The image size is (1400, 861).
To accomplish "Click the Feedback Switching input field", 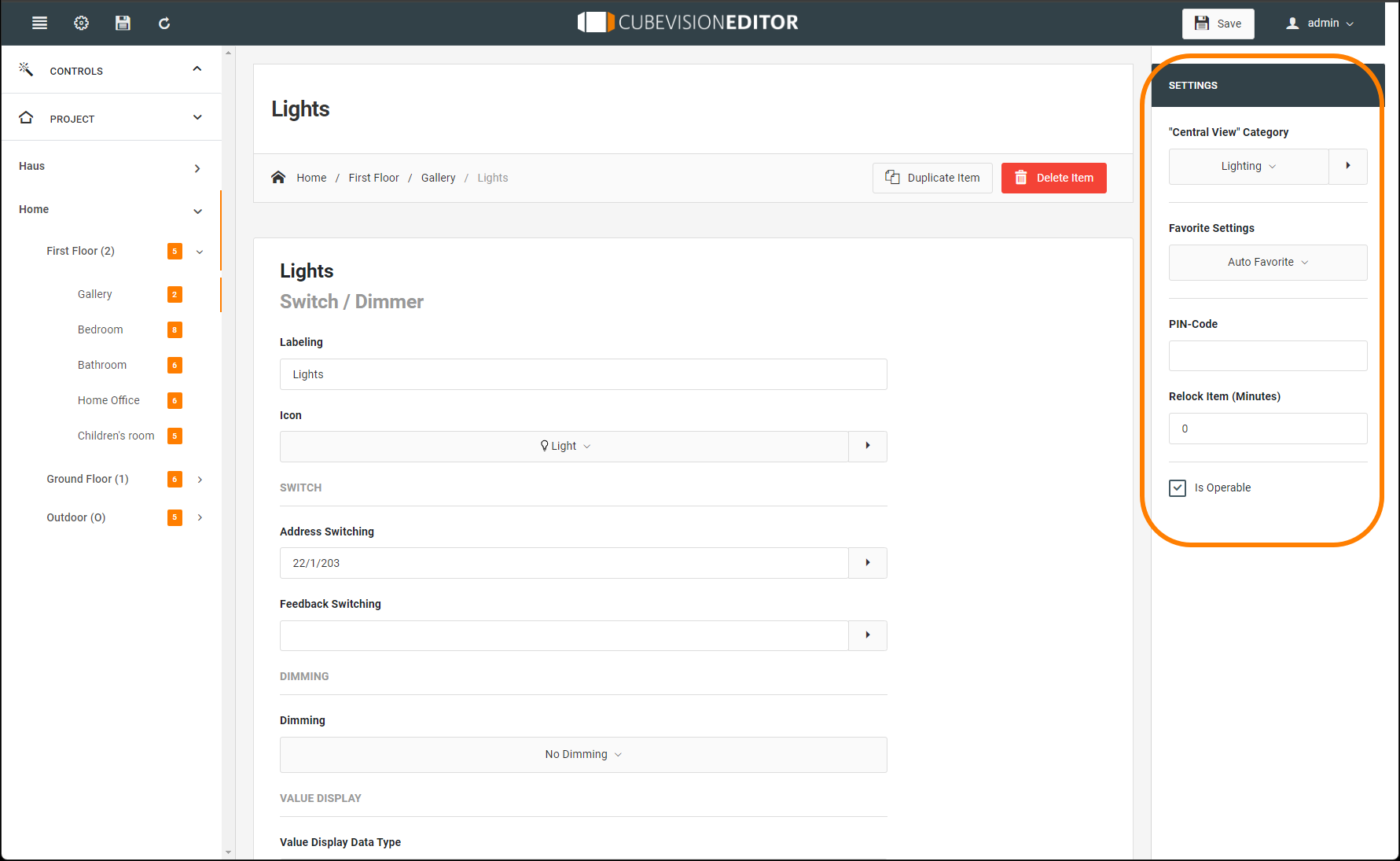I will coord(564,635).
